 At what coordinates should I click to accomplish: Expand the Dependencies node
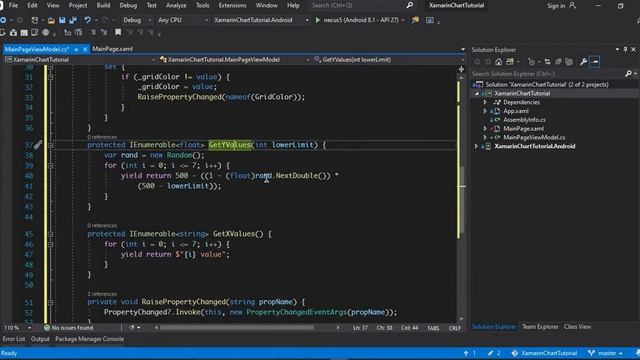[x=485, y=102]
